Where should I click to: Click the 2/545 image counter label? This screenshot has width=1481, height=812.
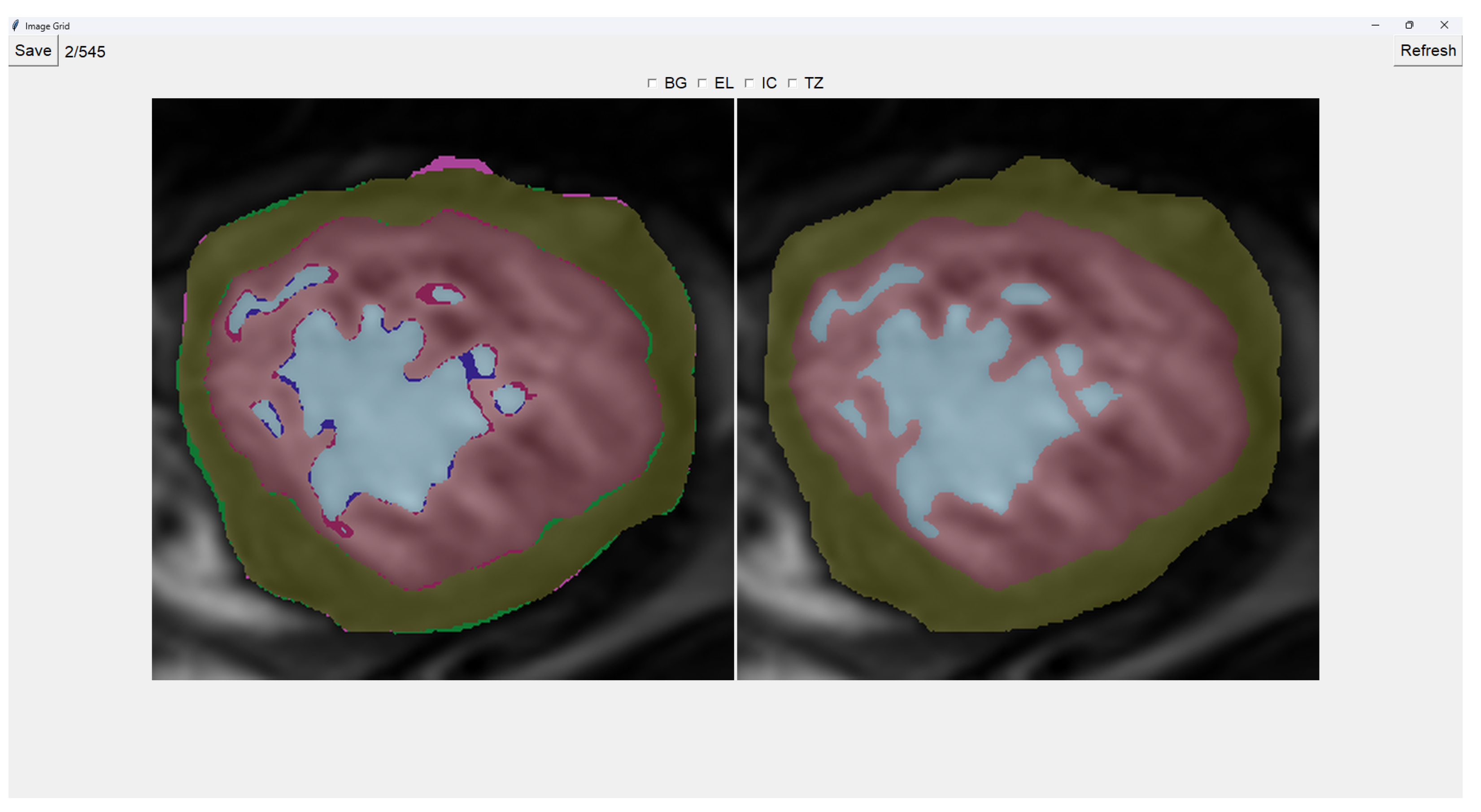pos(85,52)
